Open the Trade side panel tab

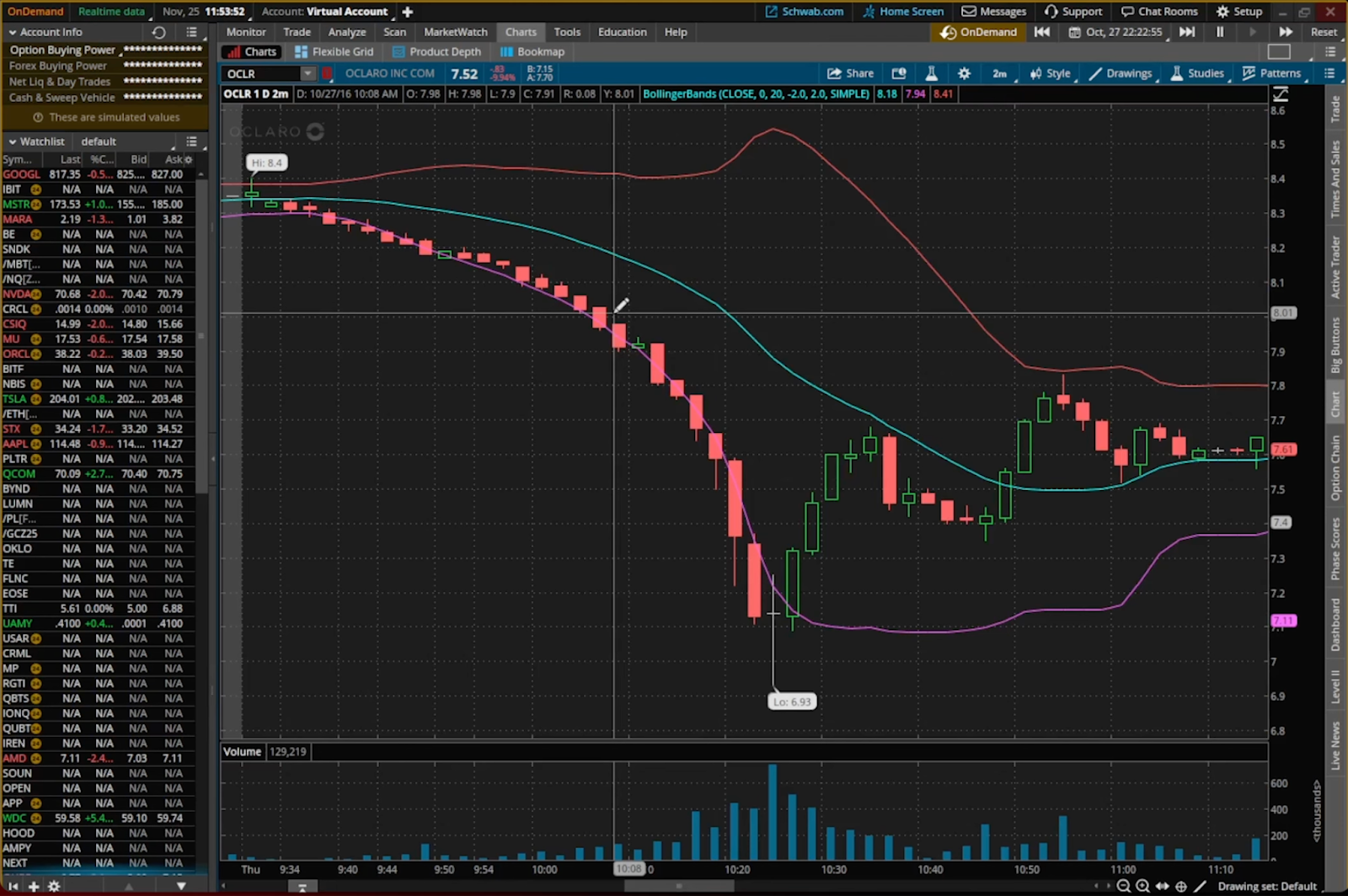point(1335,109)
